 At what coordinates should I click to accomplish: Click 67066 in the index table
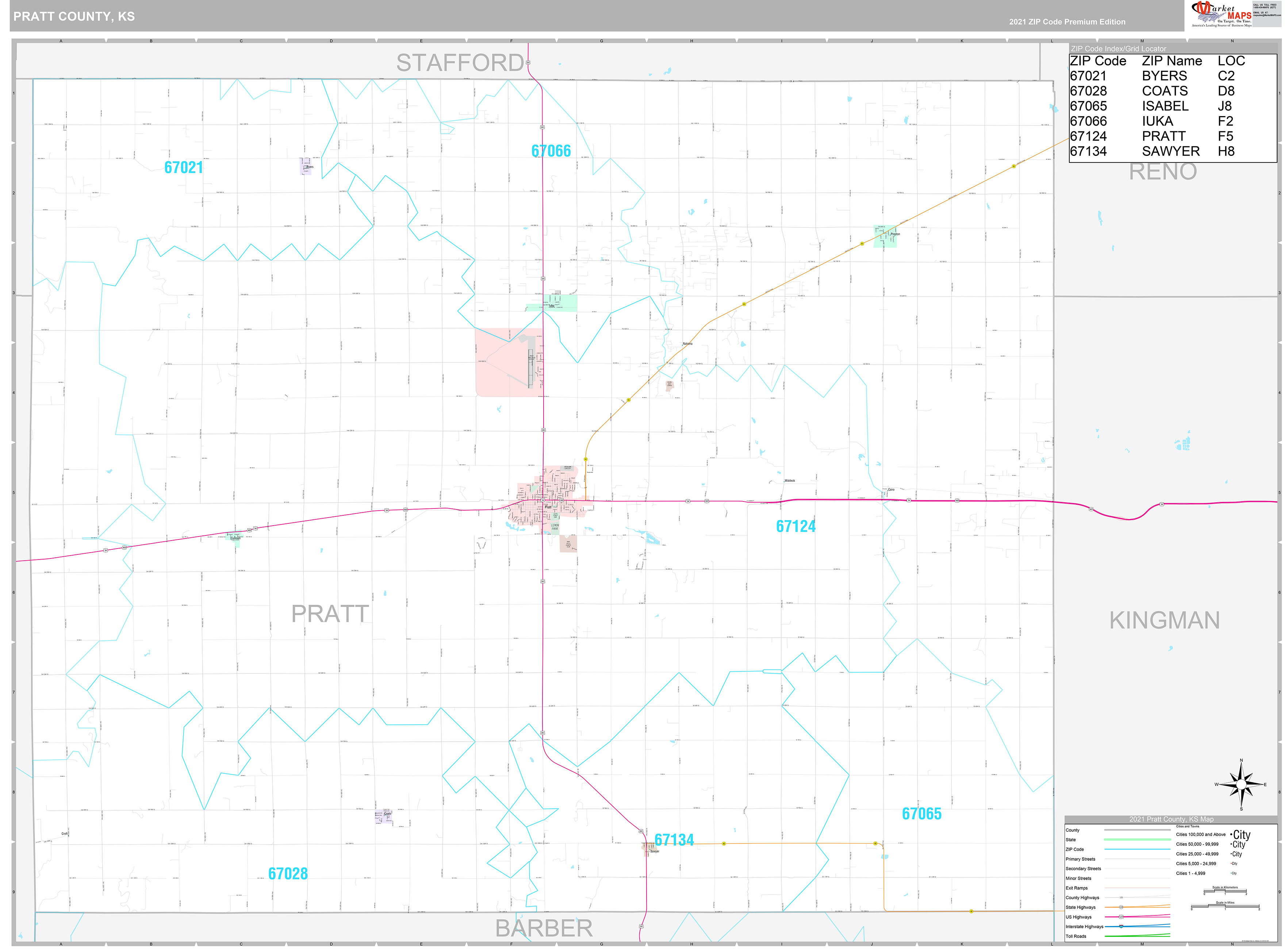click(x=1088, y=121)
